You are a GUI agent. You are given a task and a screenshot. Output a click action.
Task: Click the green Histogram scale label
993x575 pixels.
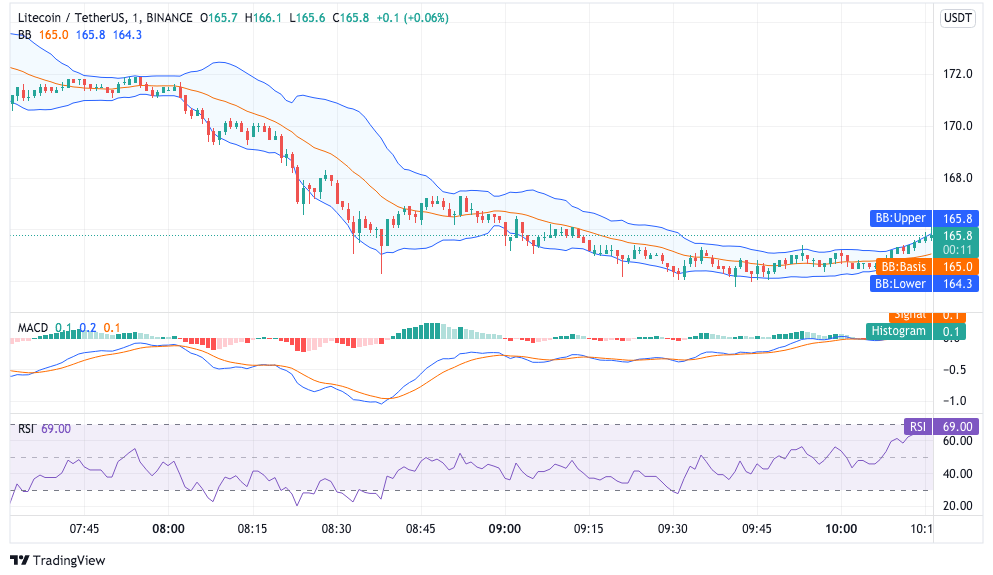(899, 331)
